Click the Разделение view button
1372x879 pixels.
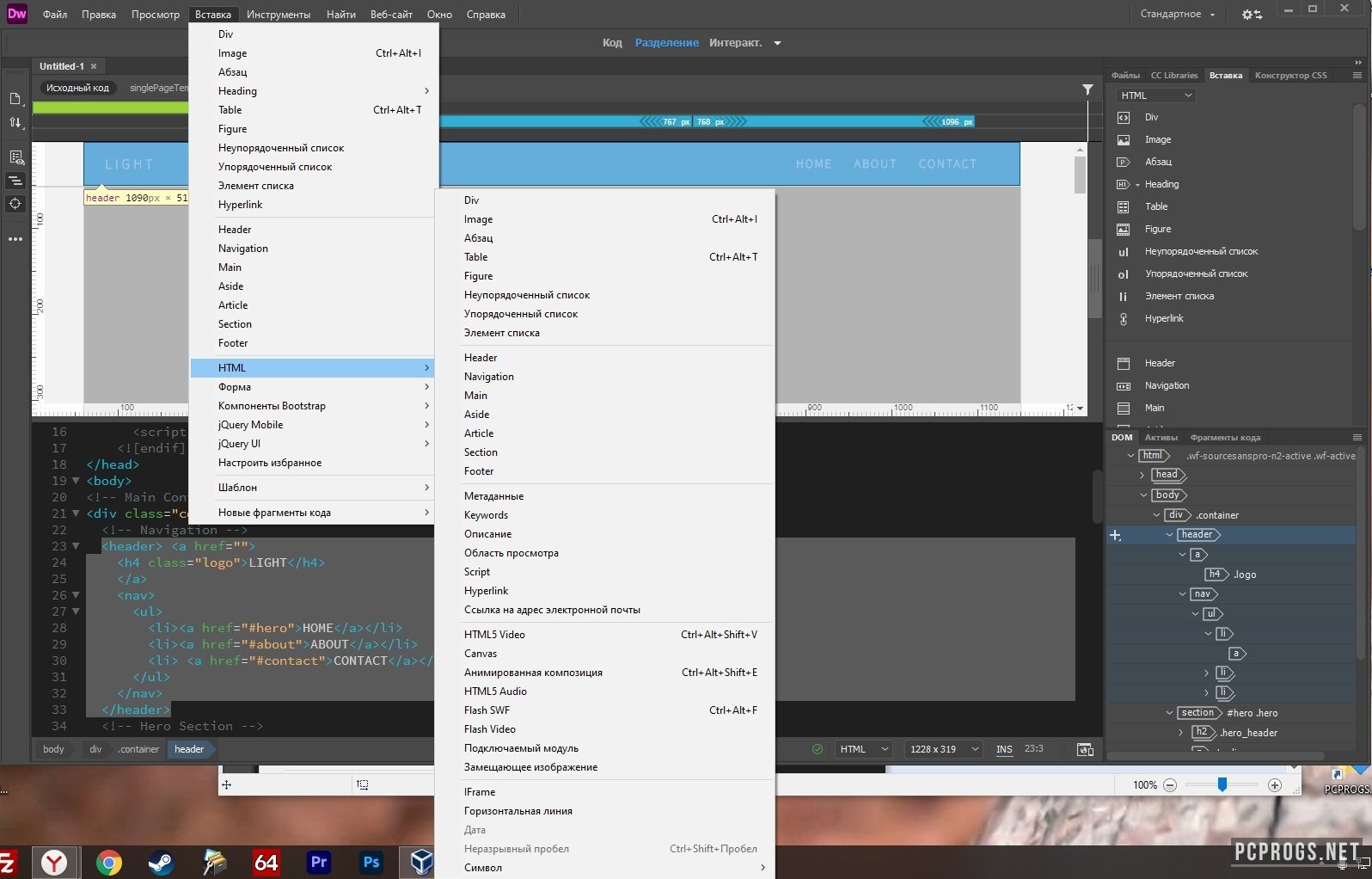(x=667, y=43)
